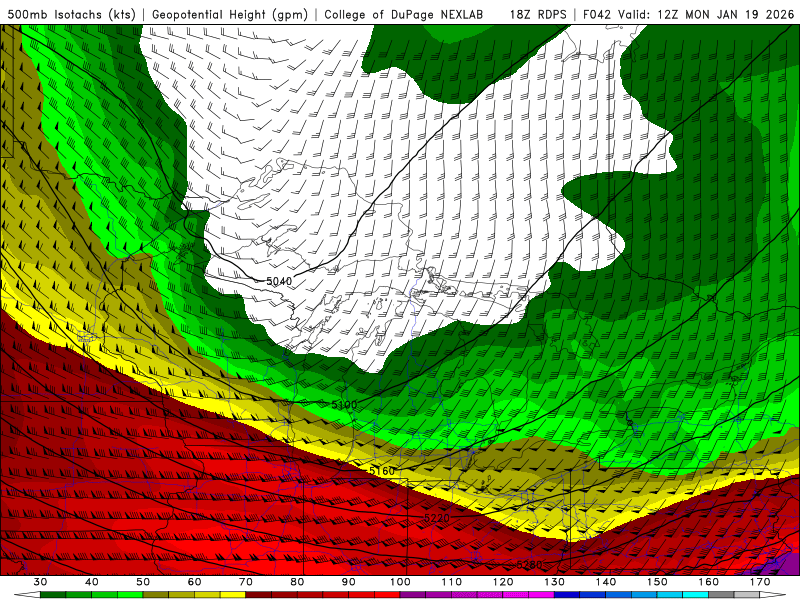This screenshot has height=600, width=800.
Task: Click the 'Geopotential Height (gpm)' title text
Action: tap(230, 14)
